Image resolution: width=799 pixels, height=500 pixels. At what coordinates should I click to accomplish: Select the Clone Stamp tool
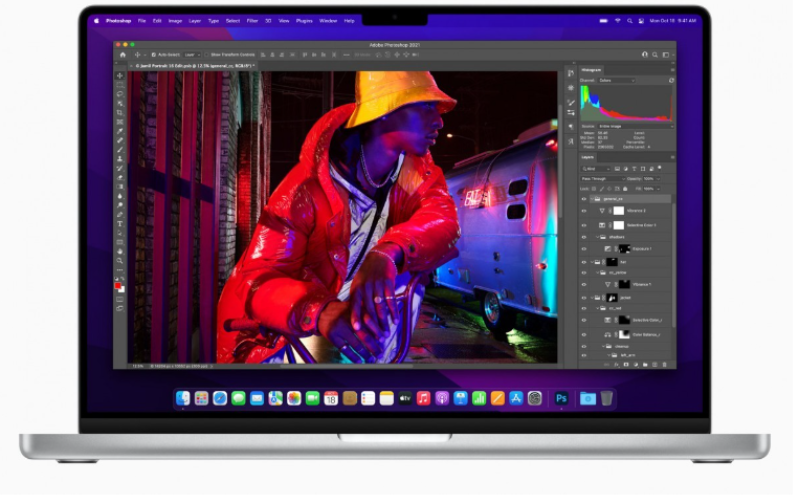[120, 159]
